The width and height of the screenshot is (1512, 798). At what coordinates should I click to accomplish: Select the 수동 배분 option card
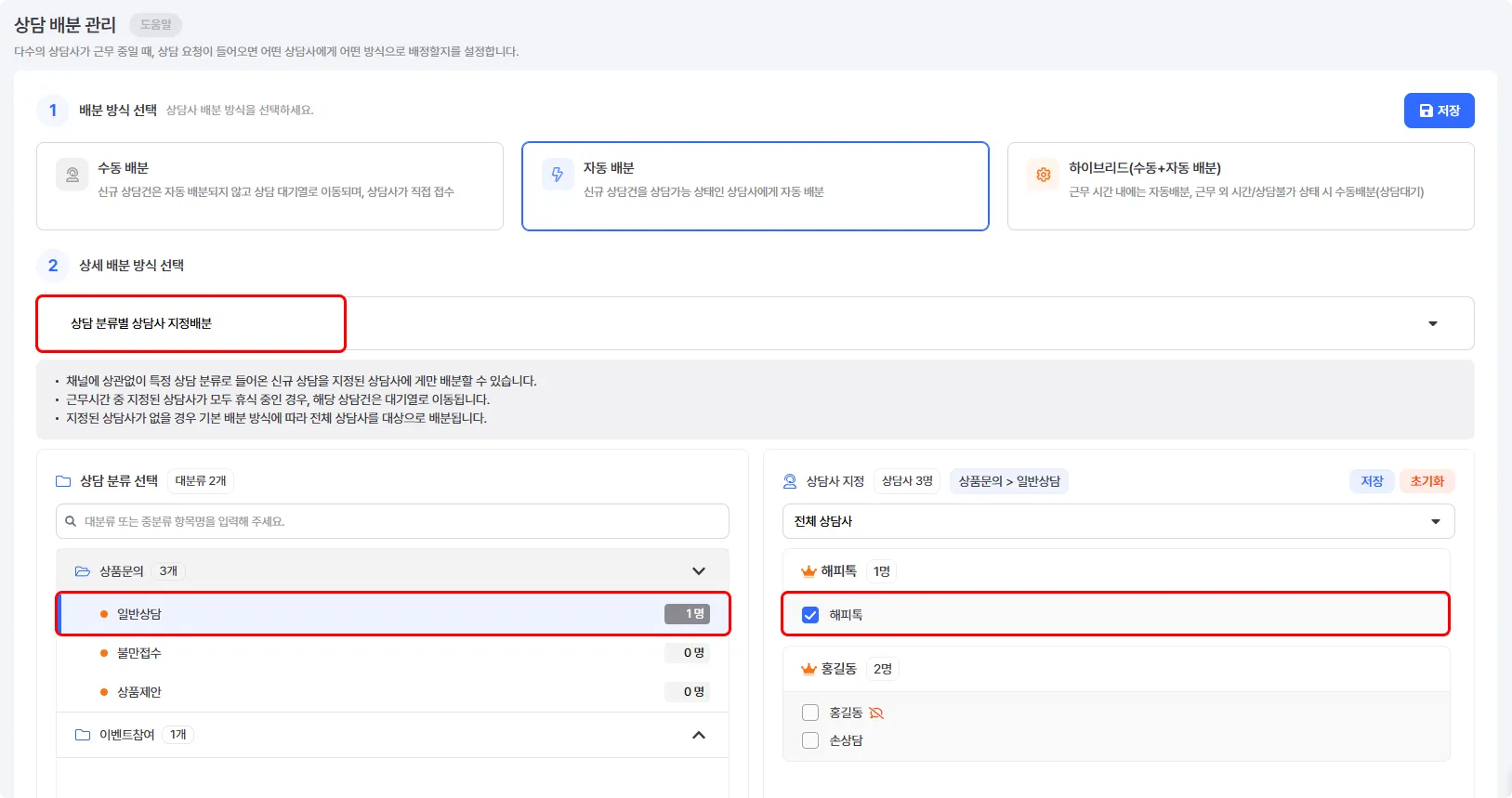(270, 186)
